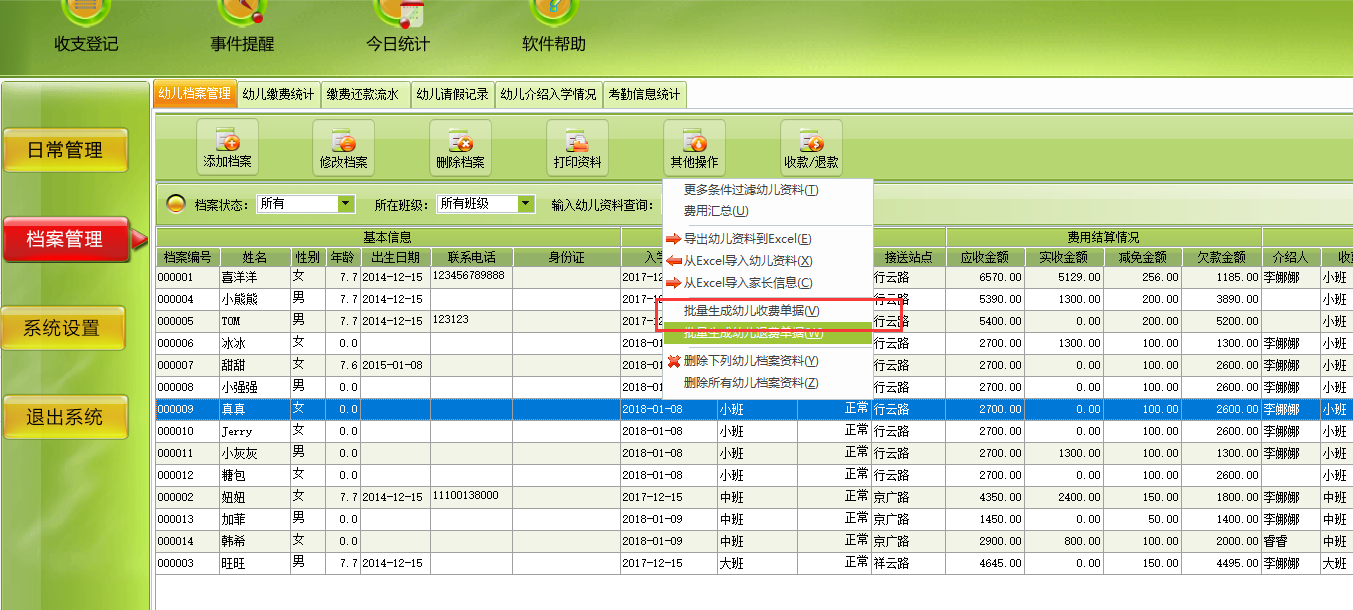The width and height of the screenshot is (1353, 610).
Task: Click the 修改档案 toolbar icon
Action: (x=343, y=141)
